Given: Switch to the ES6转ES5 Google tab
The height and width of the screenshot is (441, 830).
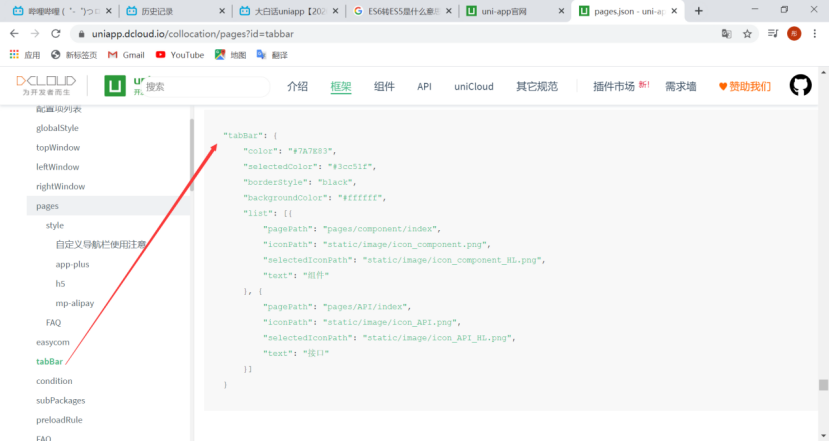Looking at the screenshot, I should coord(402,11).
